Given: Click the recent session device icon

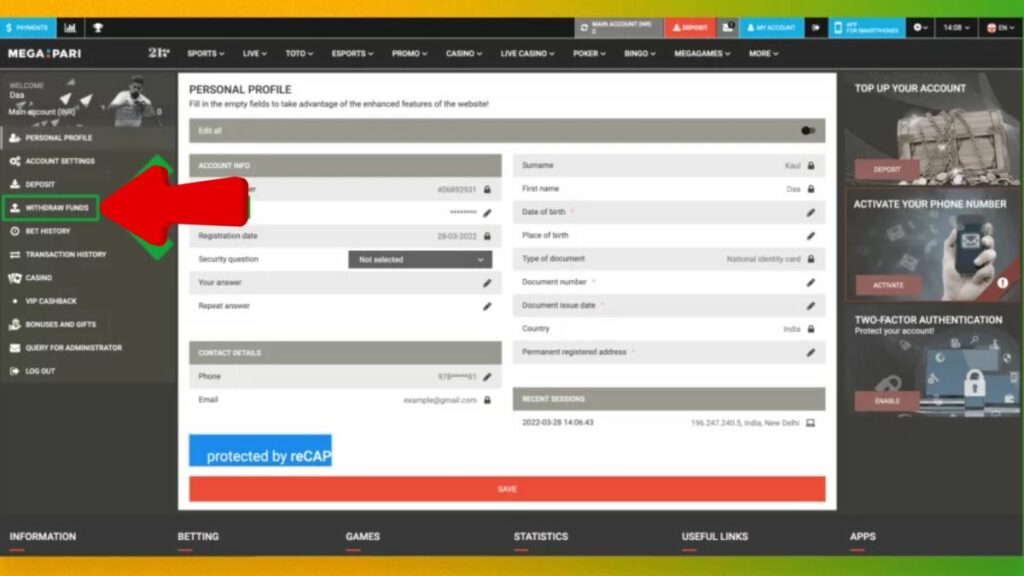Looking at the screenshot, I should point(810,423).
